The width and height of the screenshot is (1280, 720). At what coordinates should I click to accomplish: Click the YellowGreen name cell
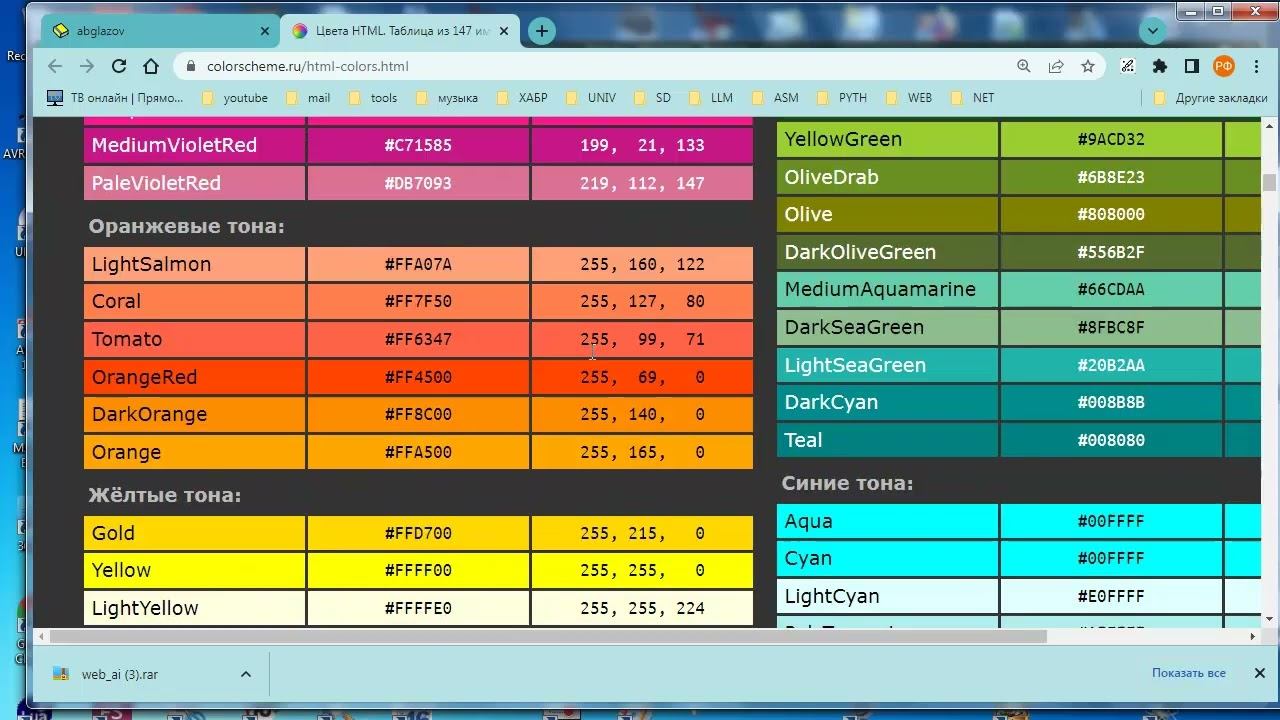point(887,139)
